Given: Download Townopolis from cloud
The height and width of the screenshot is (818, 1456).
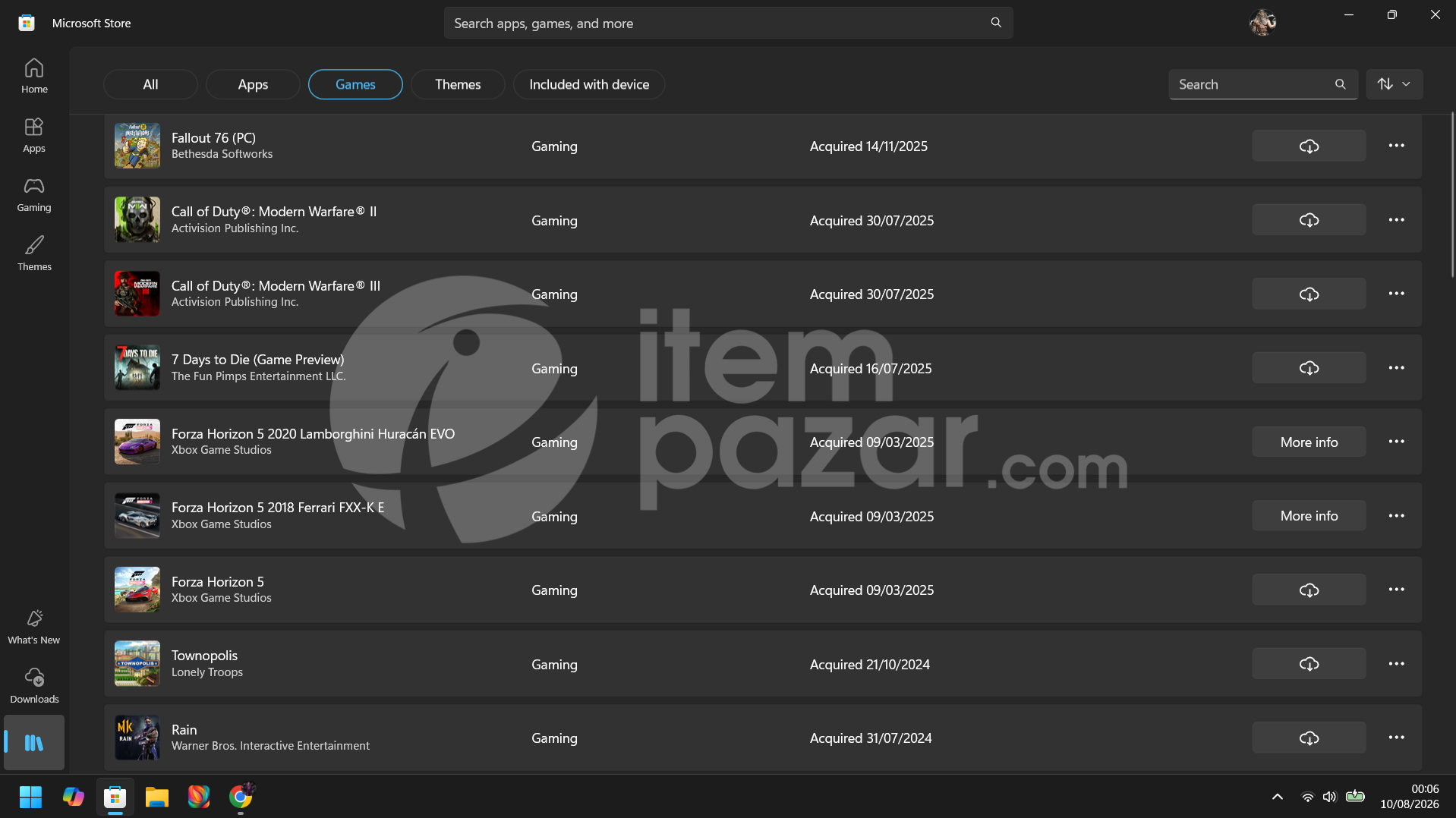Looking at the screenshot, I should point(1309,664).
